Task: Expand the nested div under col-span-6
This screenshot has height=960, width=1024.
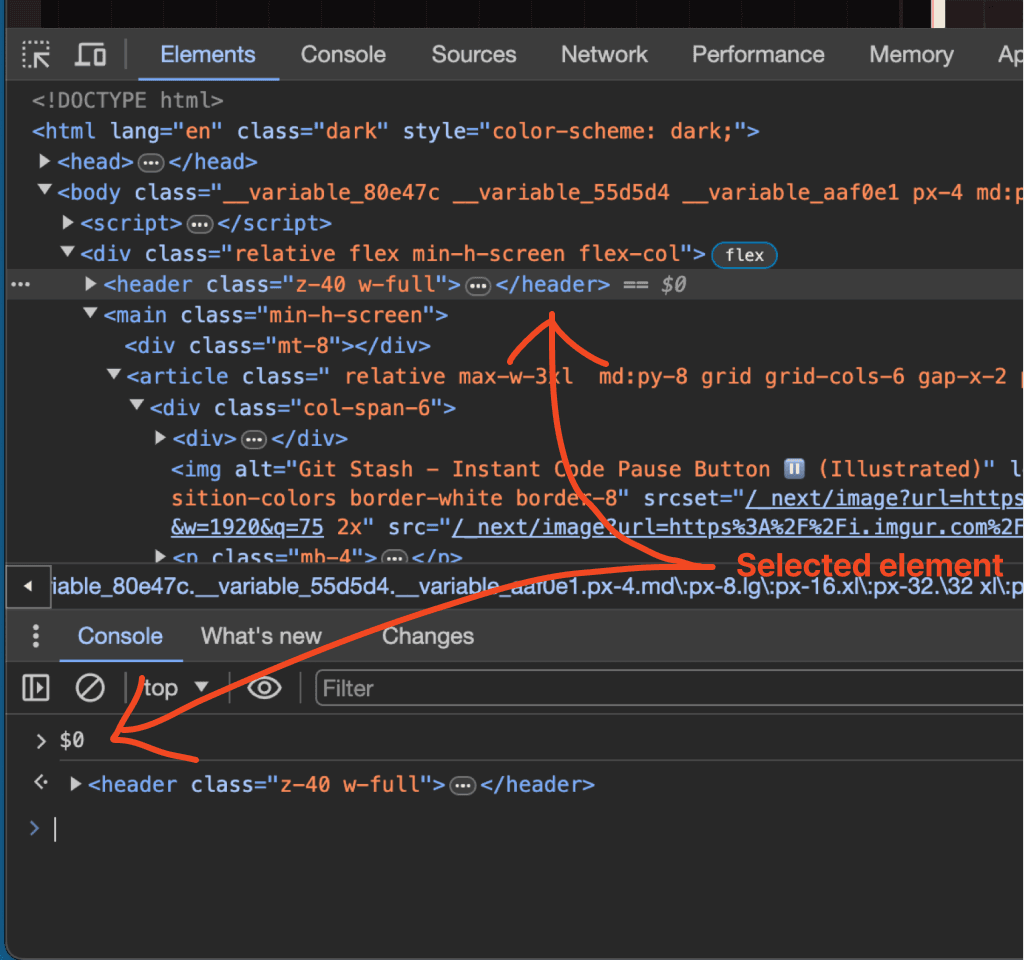Action: (160, 437)
